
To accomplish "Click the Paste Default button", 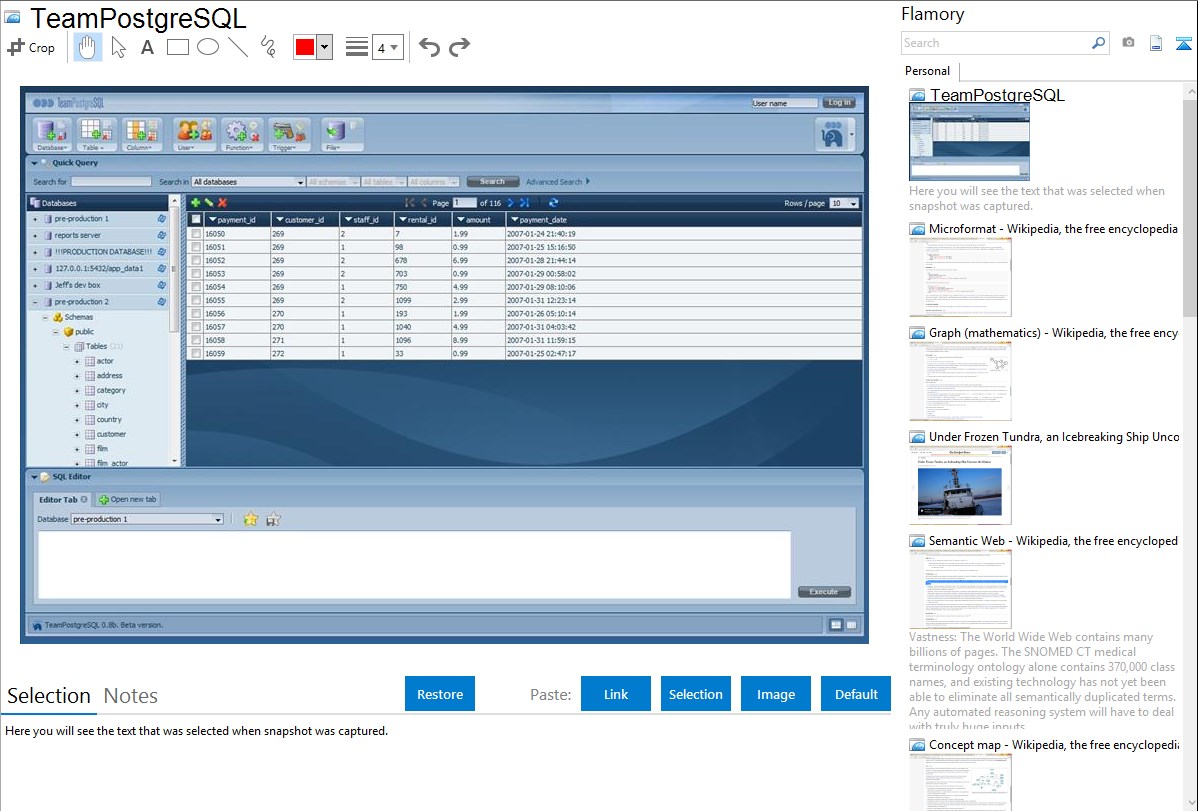I will tap(856, 694).
